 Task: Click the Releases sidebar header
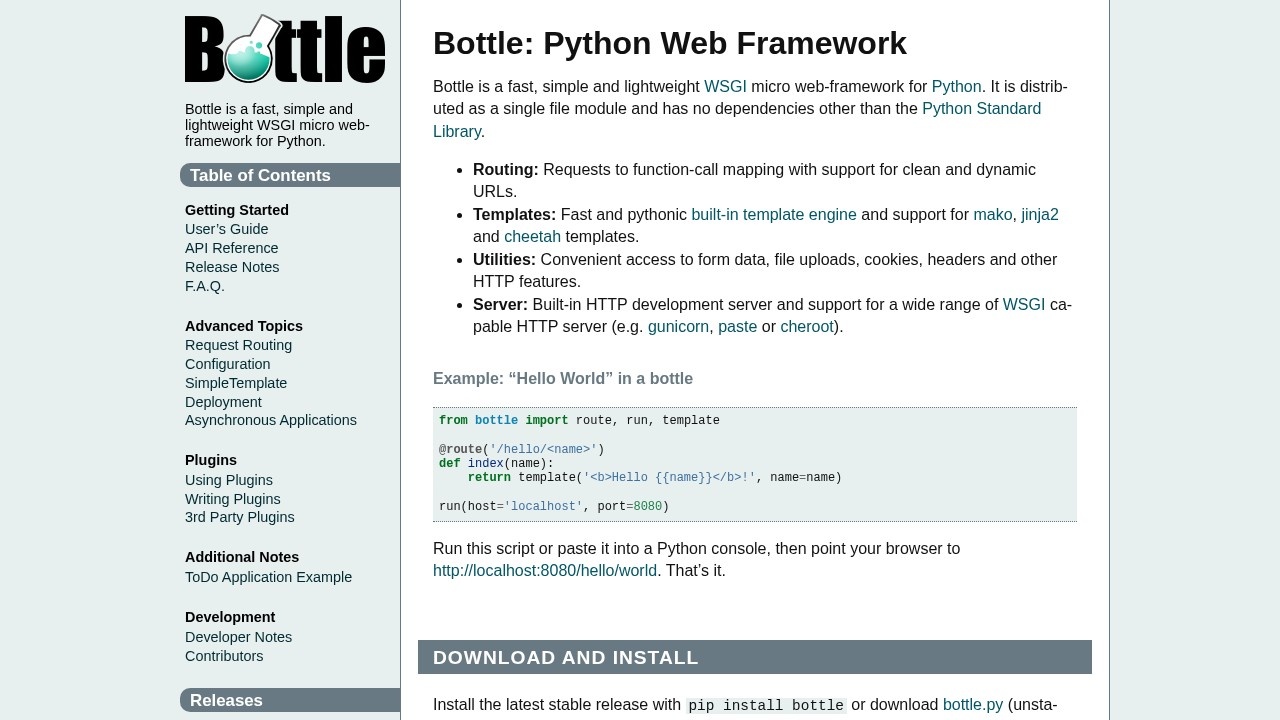290,700
